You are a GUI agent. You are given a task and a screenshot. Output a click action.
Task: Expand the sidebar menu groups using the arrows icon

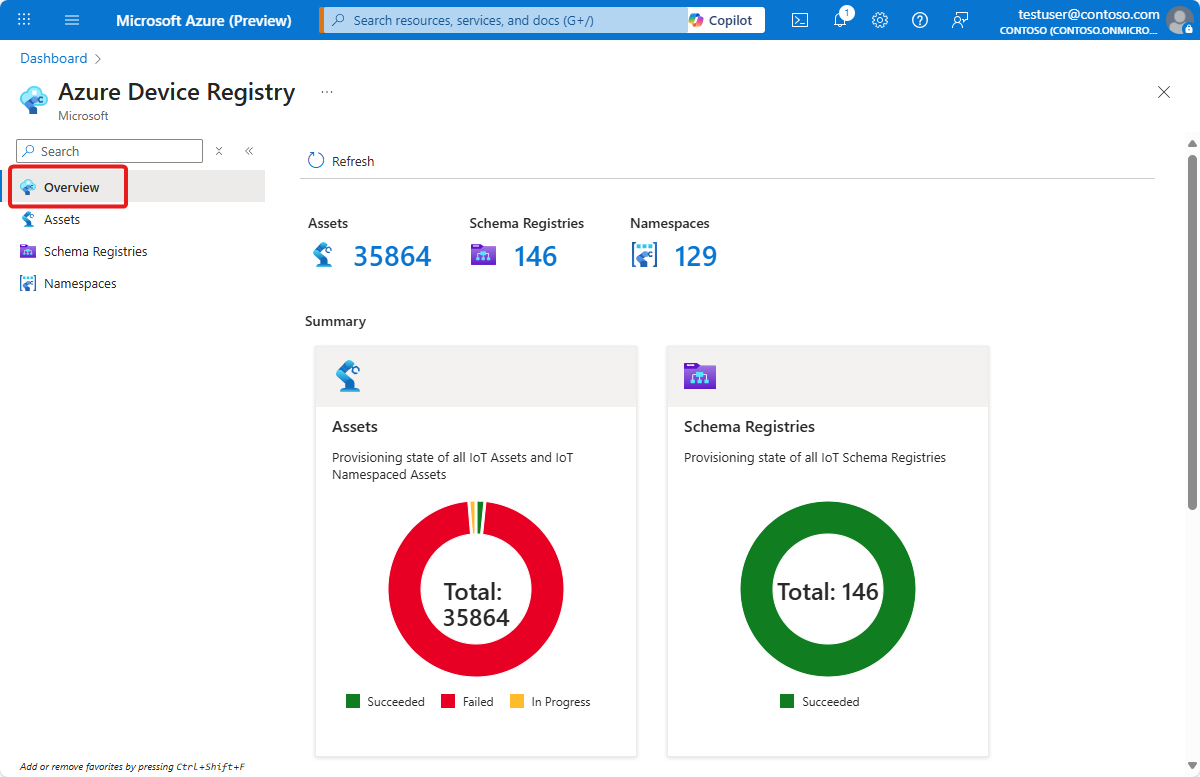pos(219,151)
